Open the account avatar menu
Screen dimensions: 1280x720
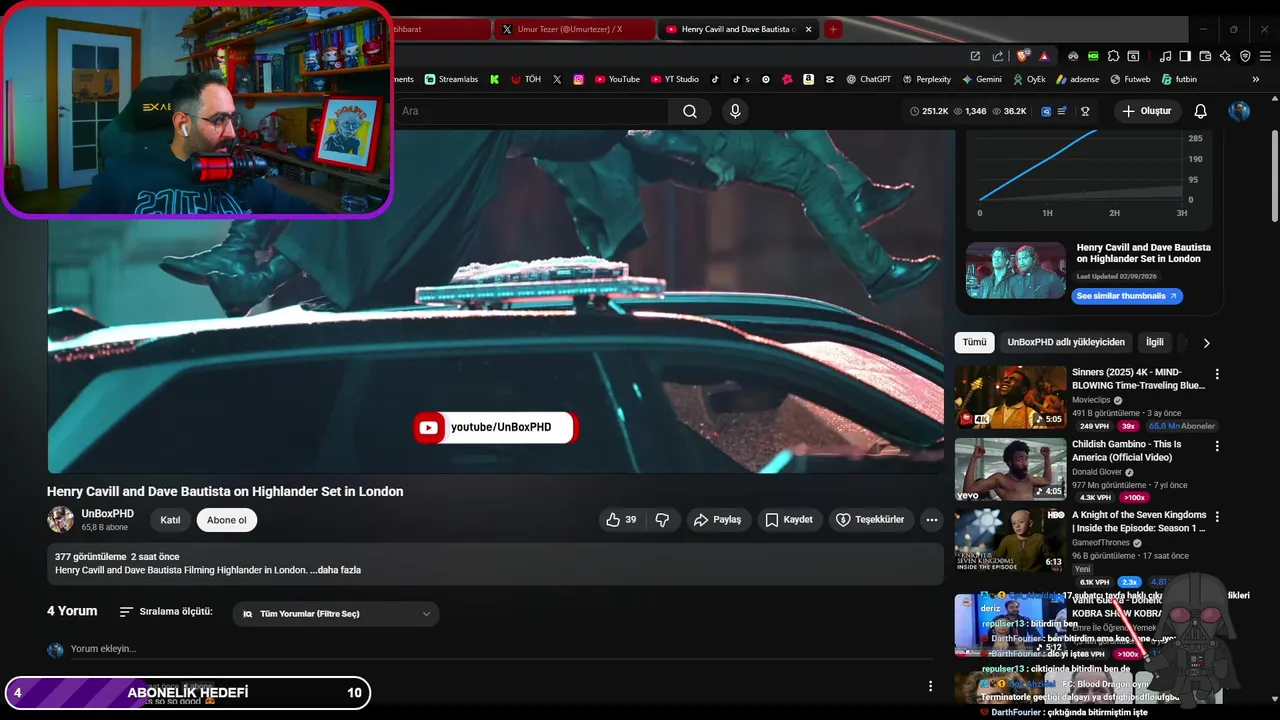click(x=1239, y=111)
